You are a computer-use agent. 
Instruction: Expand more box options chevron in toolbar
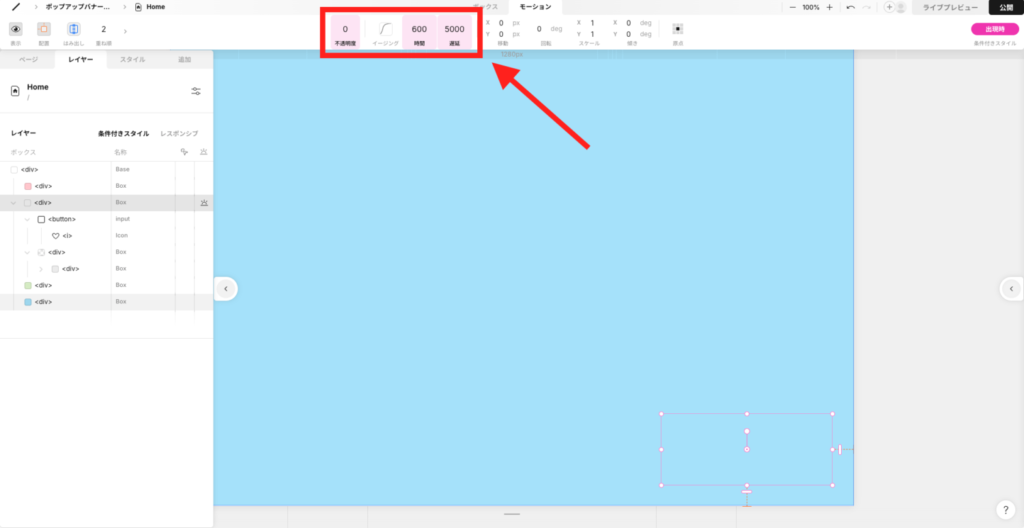[125, 31]
